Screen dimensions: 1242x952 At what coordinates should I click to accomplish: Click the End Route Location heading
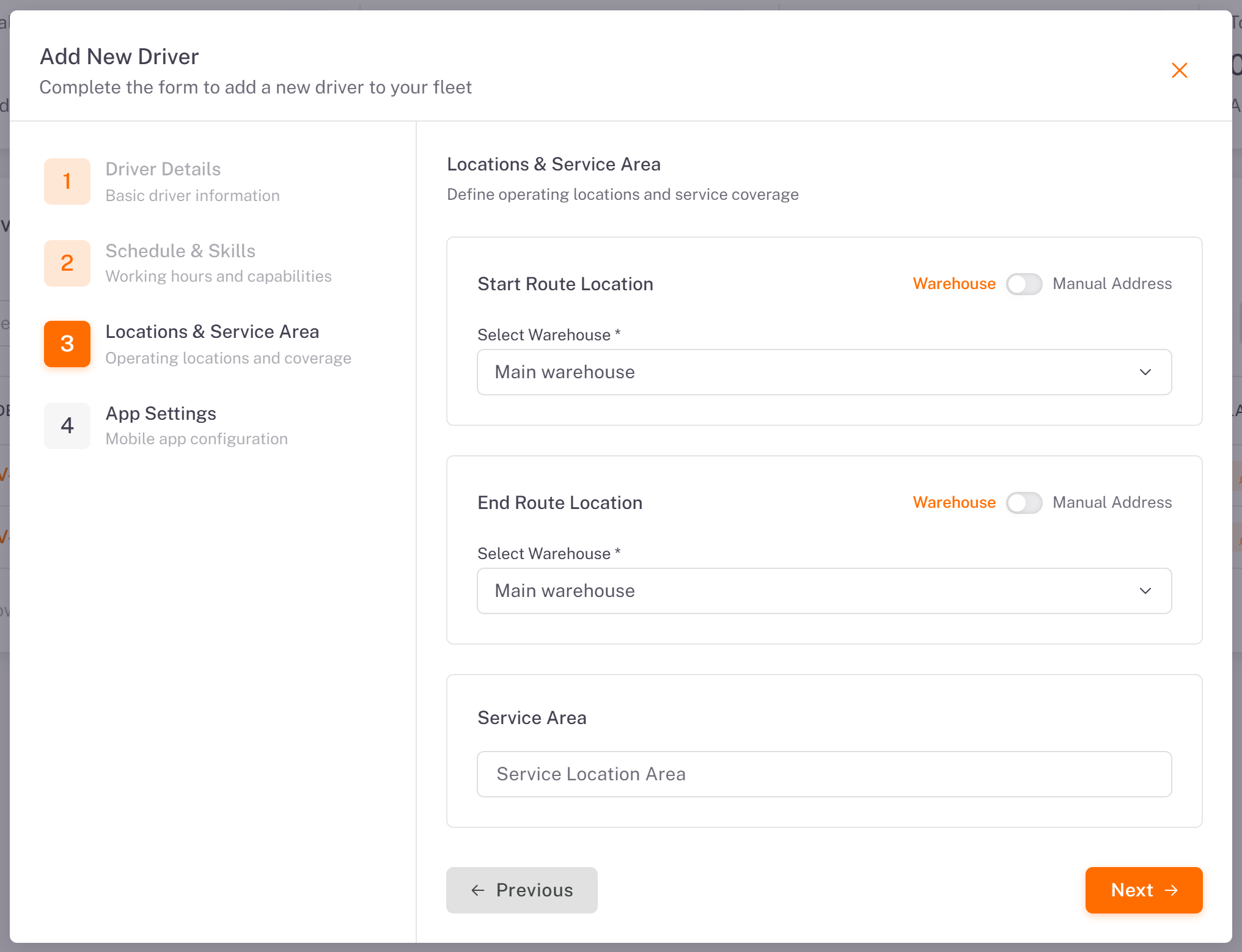click(560, 503)
